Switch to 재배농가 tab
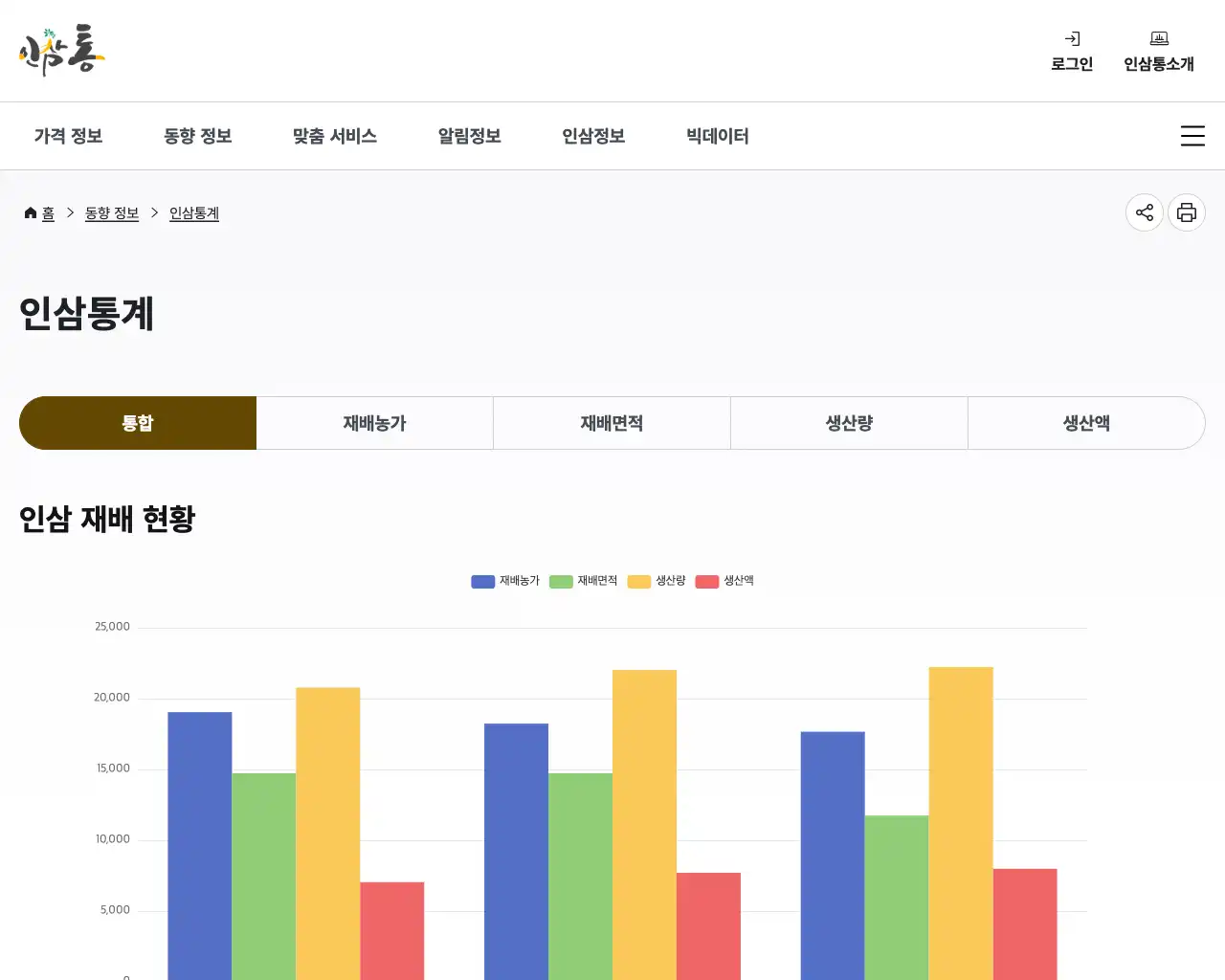1225x980 pixels. [x=375, y=423]
